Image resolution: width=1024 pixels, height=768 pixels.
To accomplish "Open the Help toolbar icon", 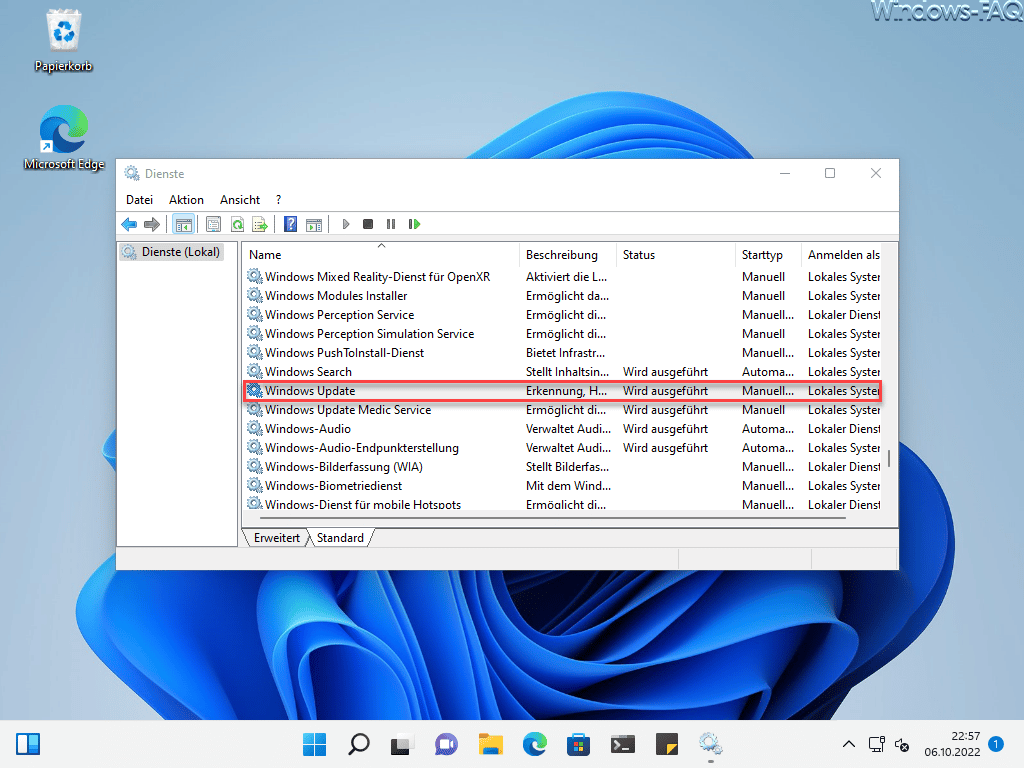I will click(291, 225).
